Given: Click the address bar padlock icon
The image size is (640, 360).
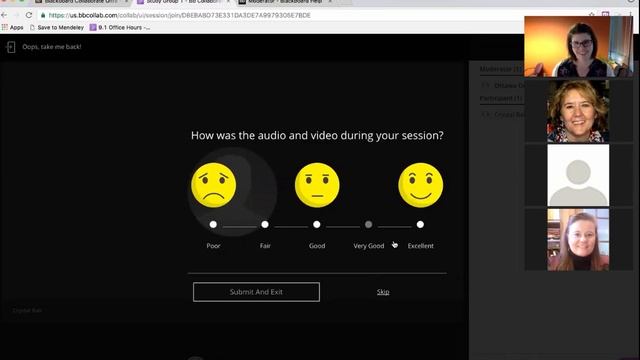Looking at the screenshot, I should click(43, 15).
